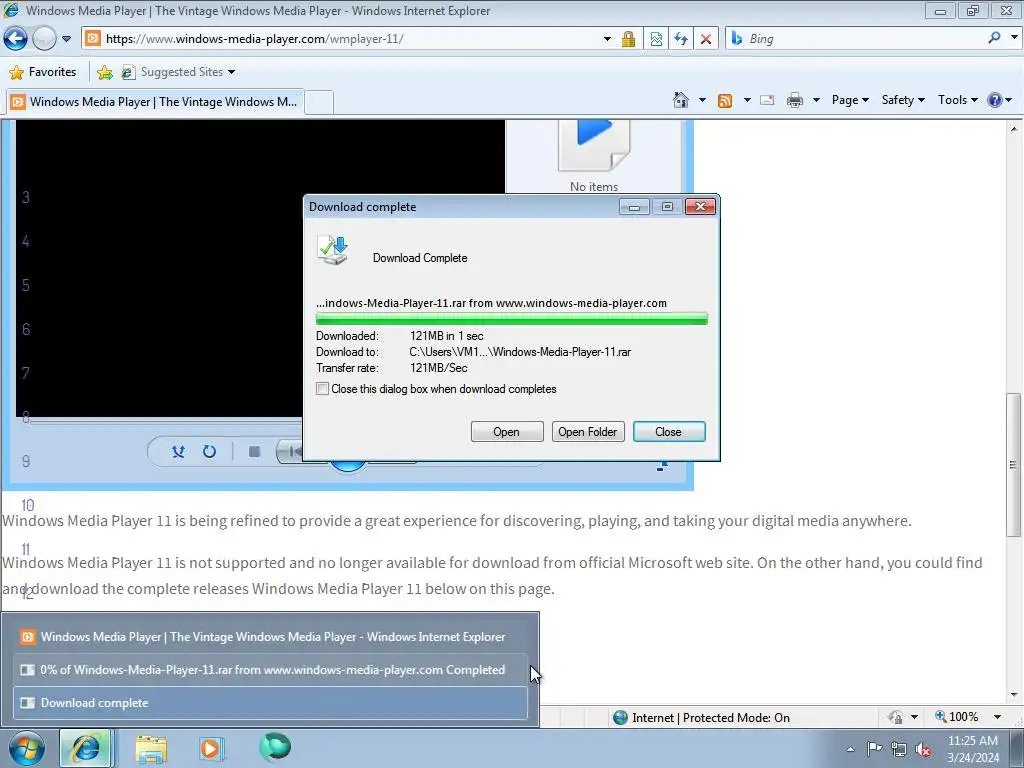Click Close button in Download complete dialog
The width and height of the screenshot is (1024, 768).
pos(669,432)
